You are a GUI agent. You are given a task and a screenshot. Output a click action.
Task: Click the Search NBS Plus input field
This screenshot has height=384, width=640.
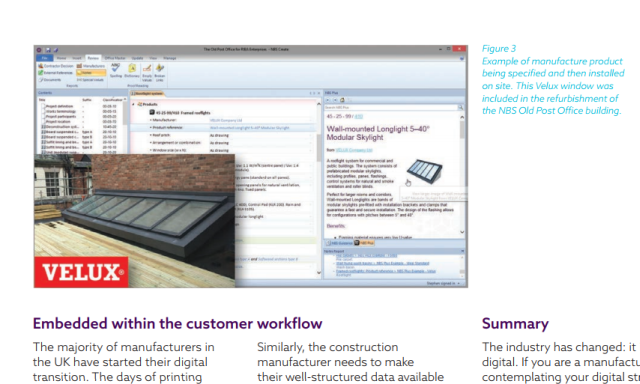pyautogui.click(x=391, y=108)
